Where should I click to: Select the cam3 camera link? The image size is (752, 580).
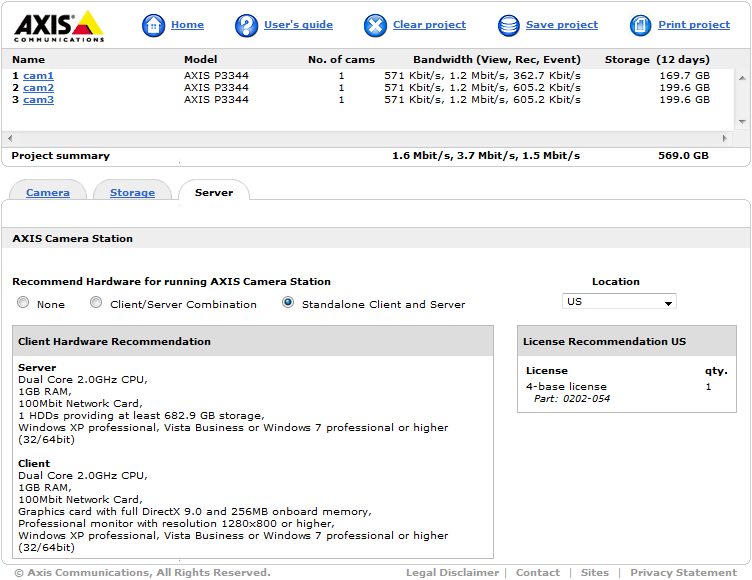pyautogui.click(x=39, y=100)
